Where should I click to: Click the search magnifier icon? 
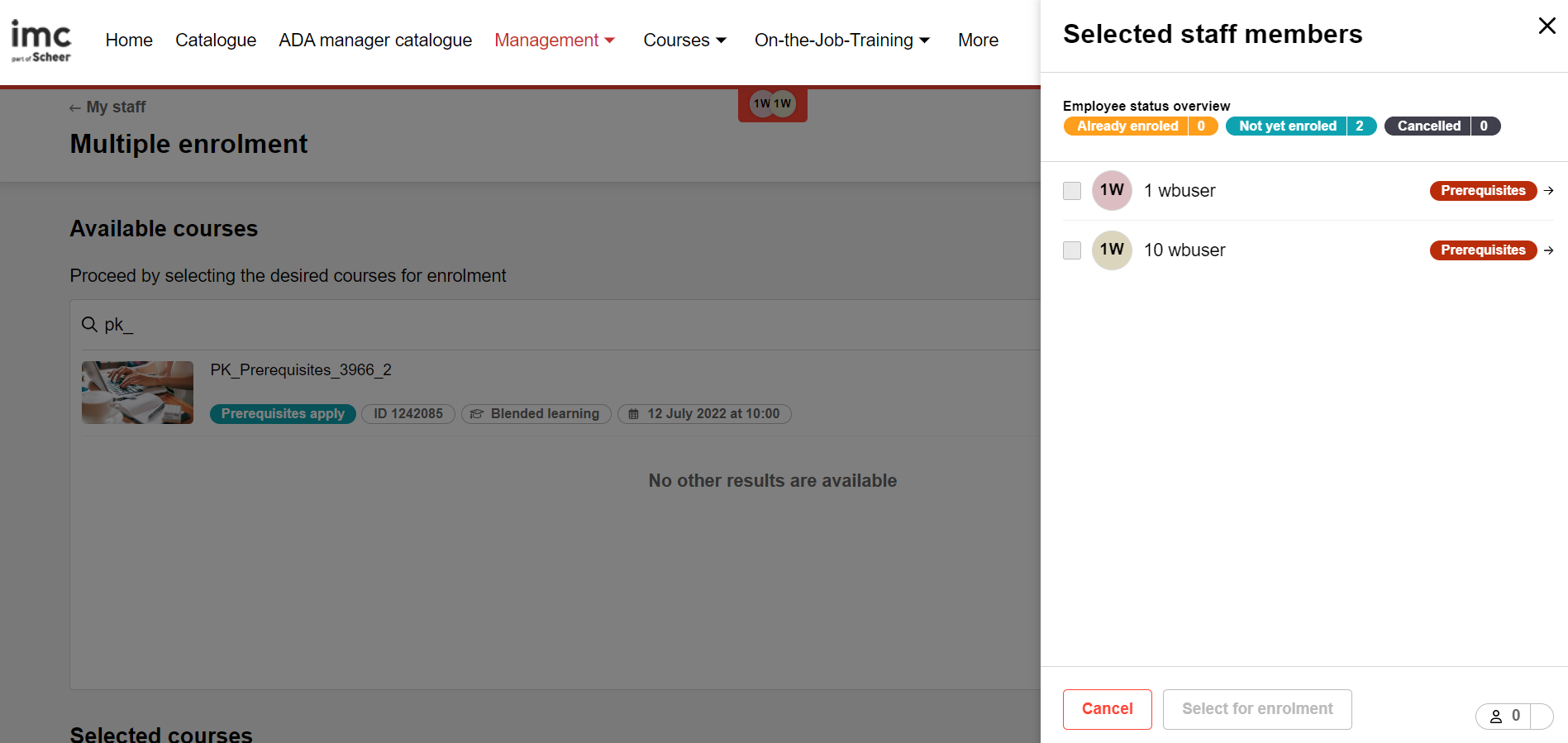tap(89, 325)
